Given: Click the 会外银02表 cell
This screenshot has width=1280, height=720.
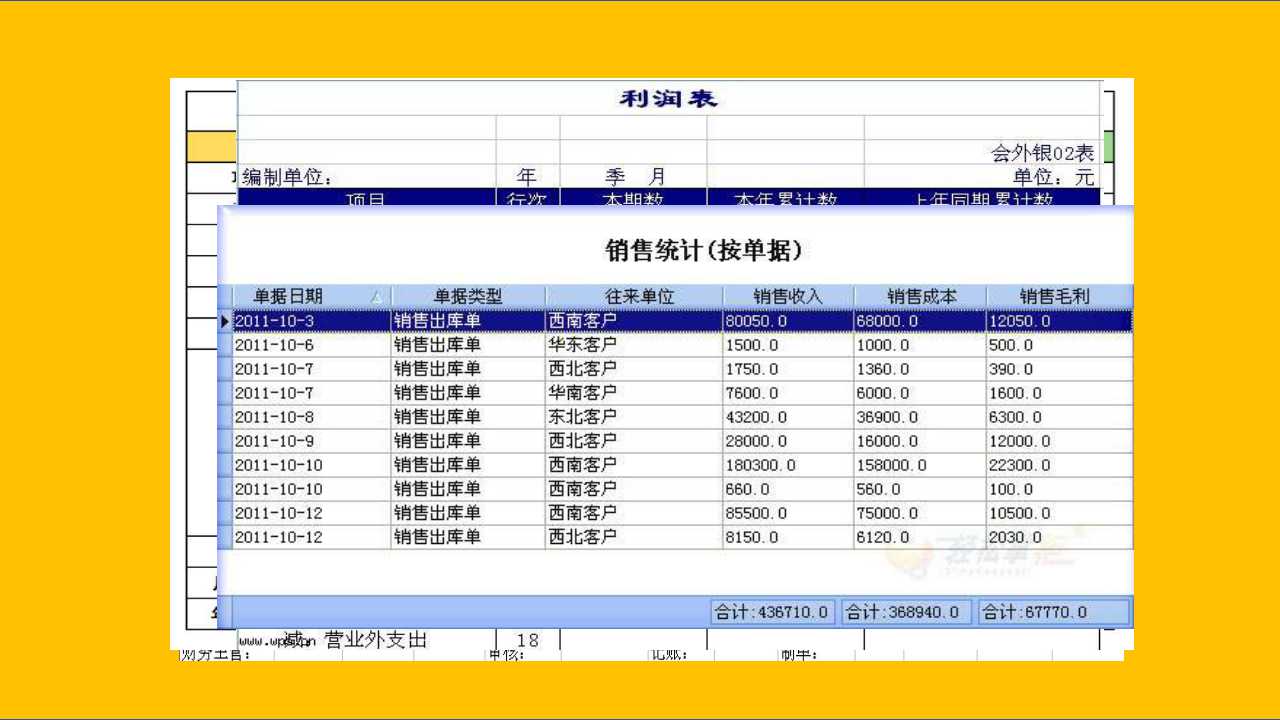Looking at the screenshot, I should [x=1042, y=153].
